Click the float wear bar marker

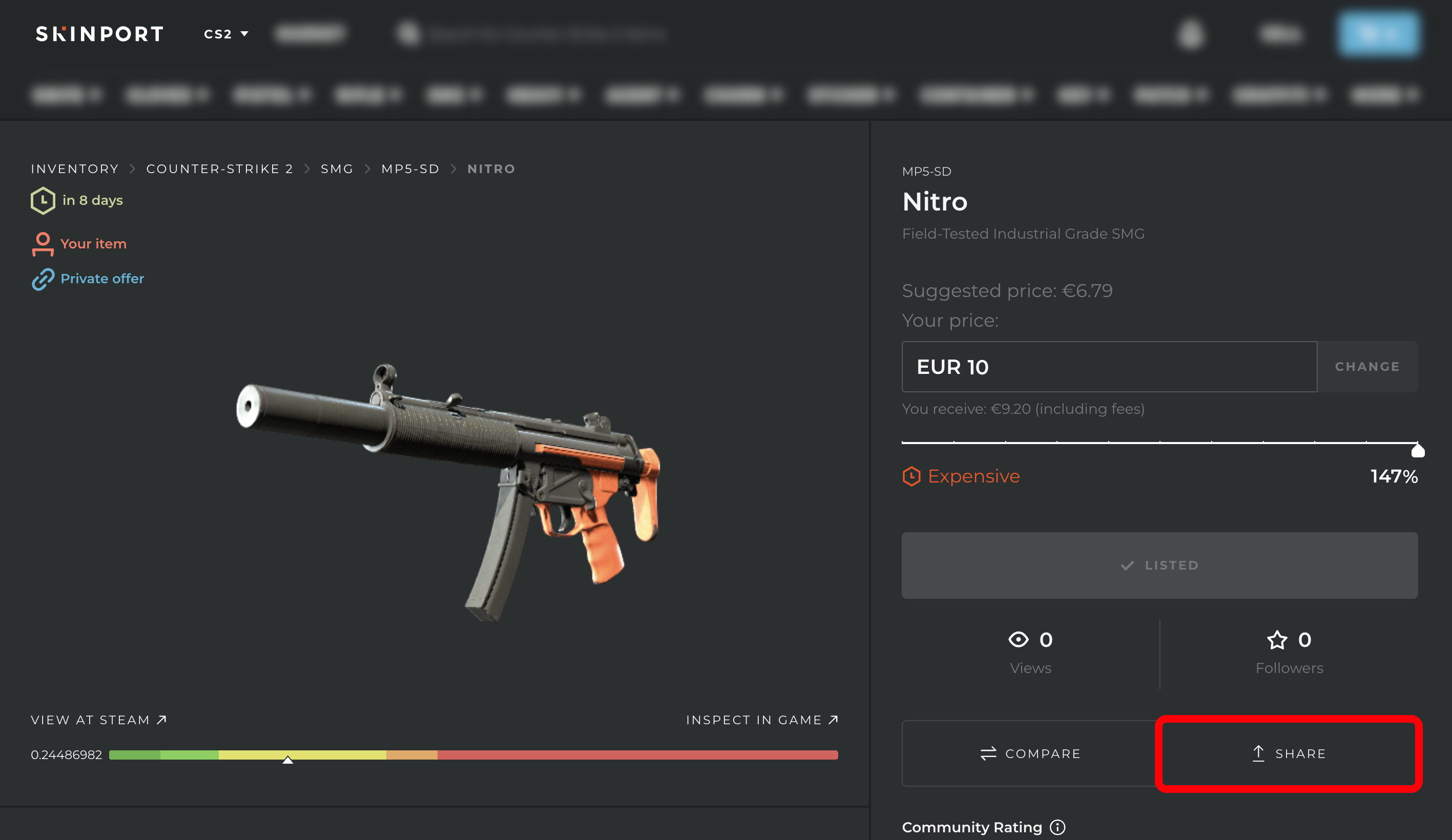click(287, 760)
